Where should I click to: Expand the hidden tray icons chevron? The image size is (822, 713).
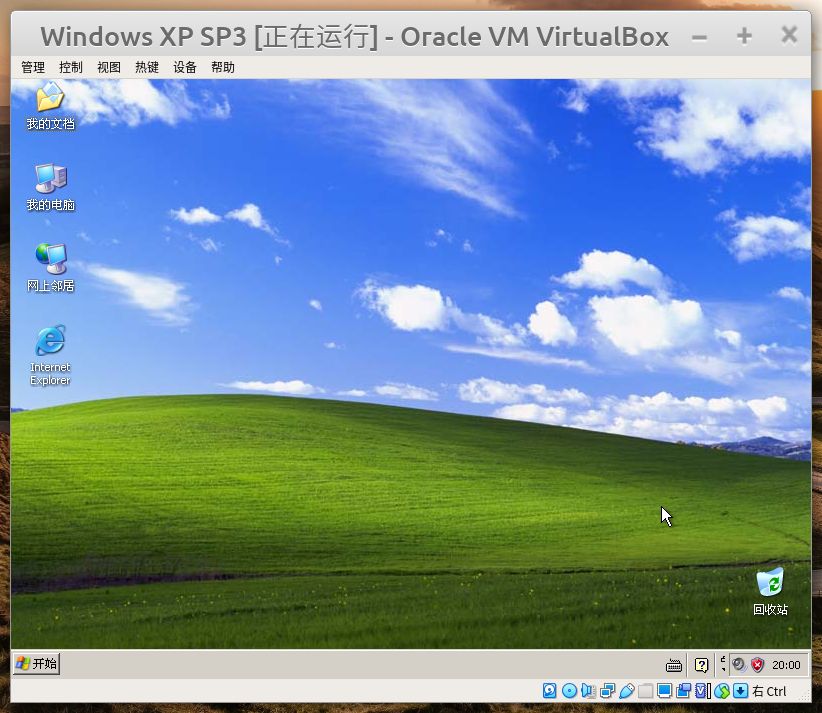[722, 663]
